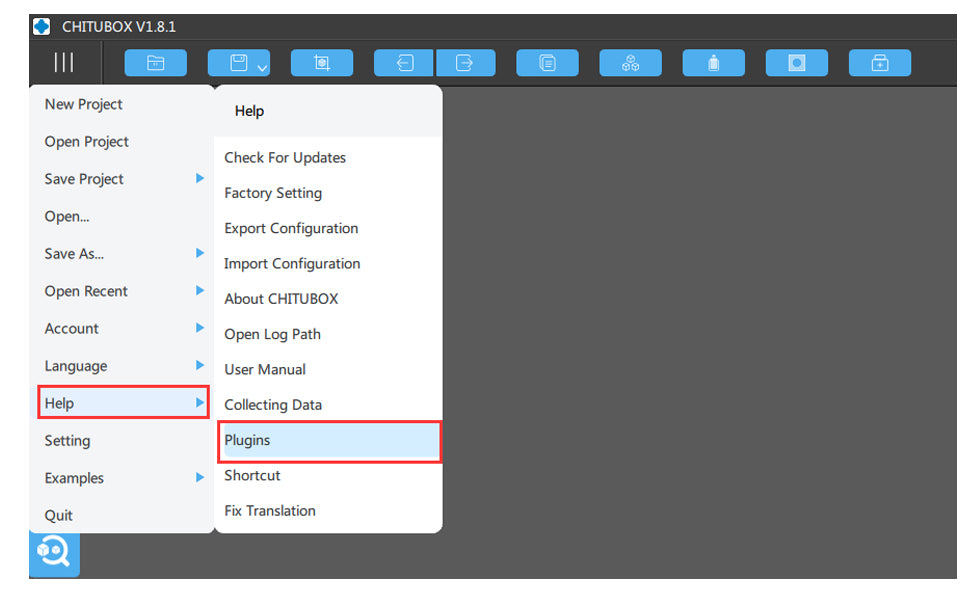Open the User Manual entry

[x=265, y=369]
